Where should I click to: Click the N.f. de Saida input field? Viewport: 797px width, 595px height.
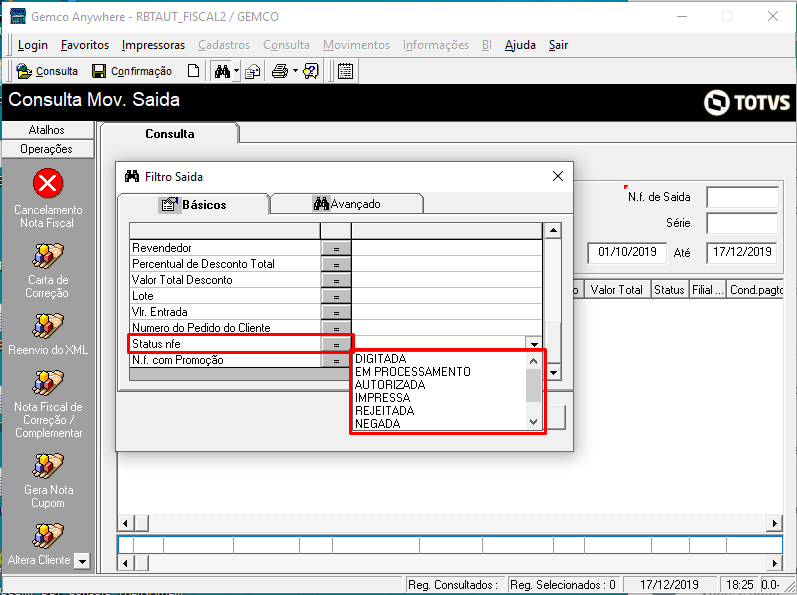(742, 197)
